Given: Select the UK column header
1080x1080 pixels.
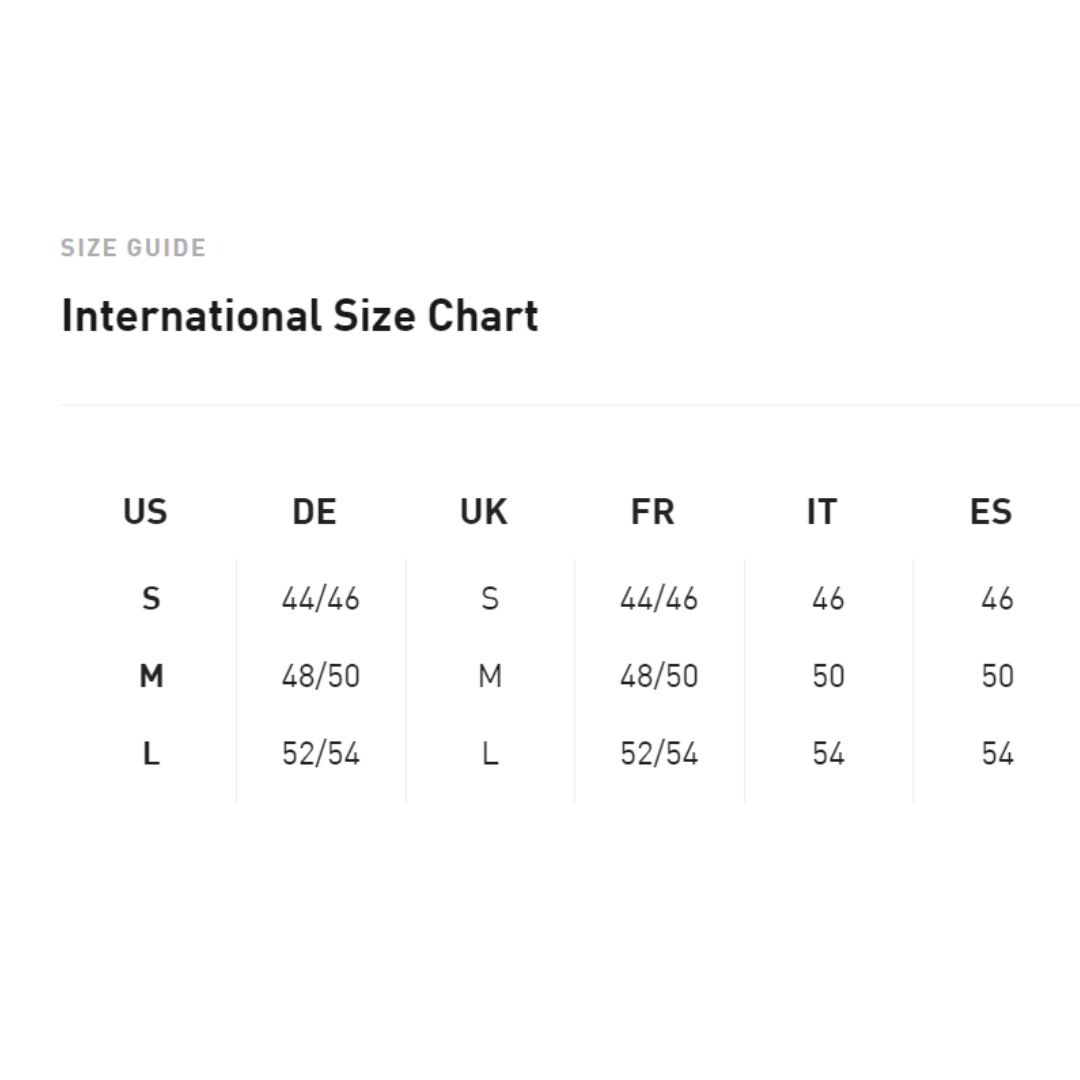Looking at the screenshot, I should (484, 511).
